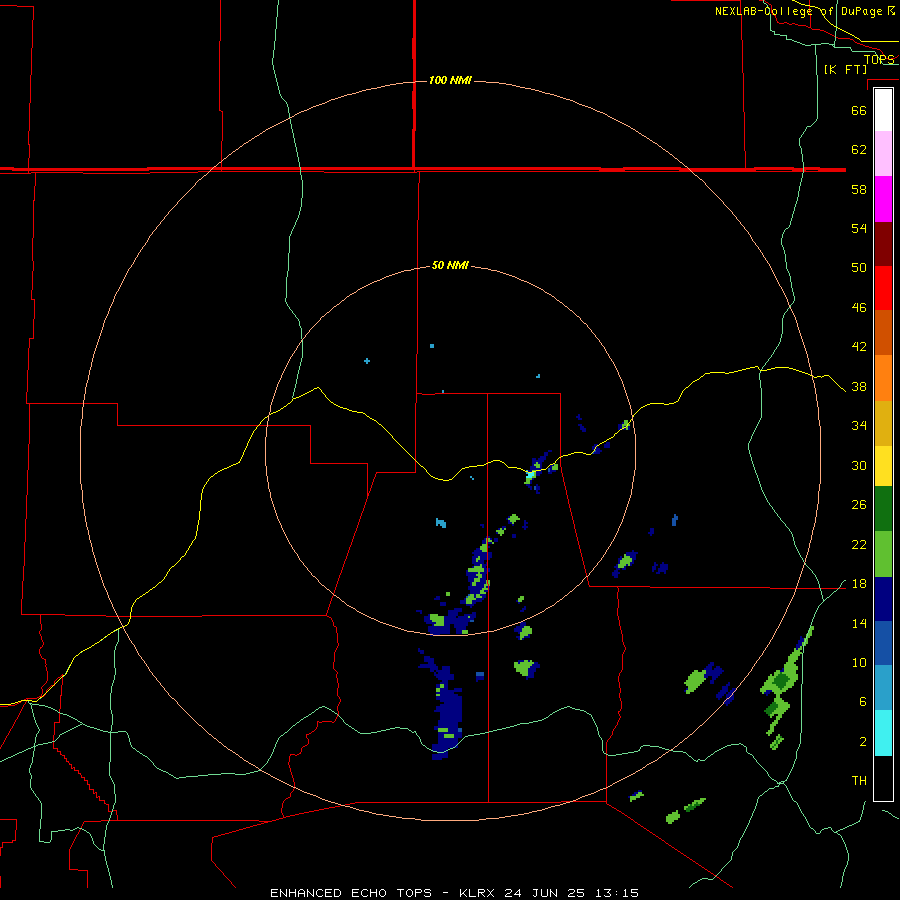The width and height of the screenshot is (900, 900).
Task: Click the magenta legend swatch
Action: [883, 199]
